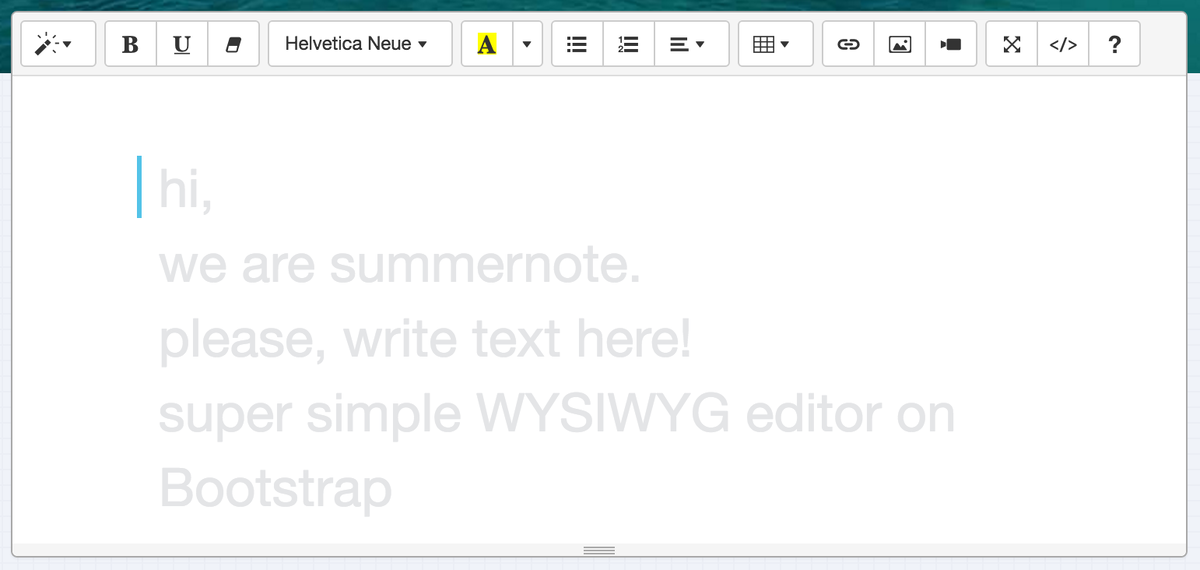Apply the yellow highlight recent color
This screenshot has width=1200, height=570.
487,44
